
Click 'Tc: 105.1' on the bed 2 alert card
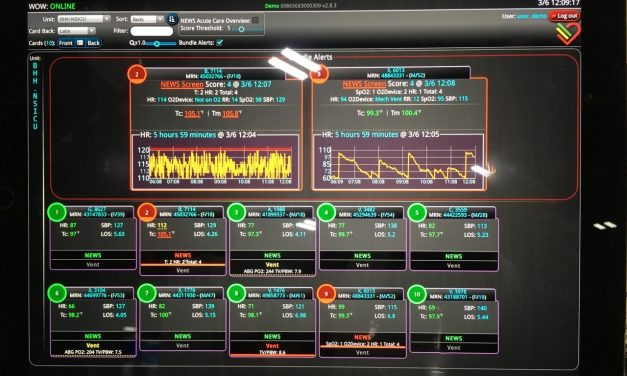189,114
